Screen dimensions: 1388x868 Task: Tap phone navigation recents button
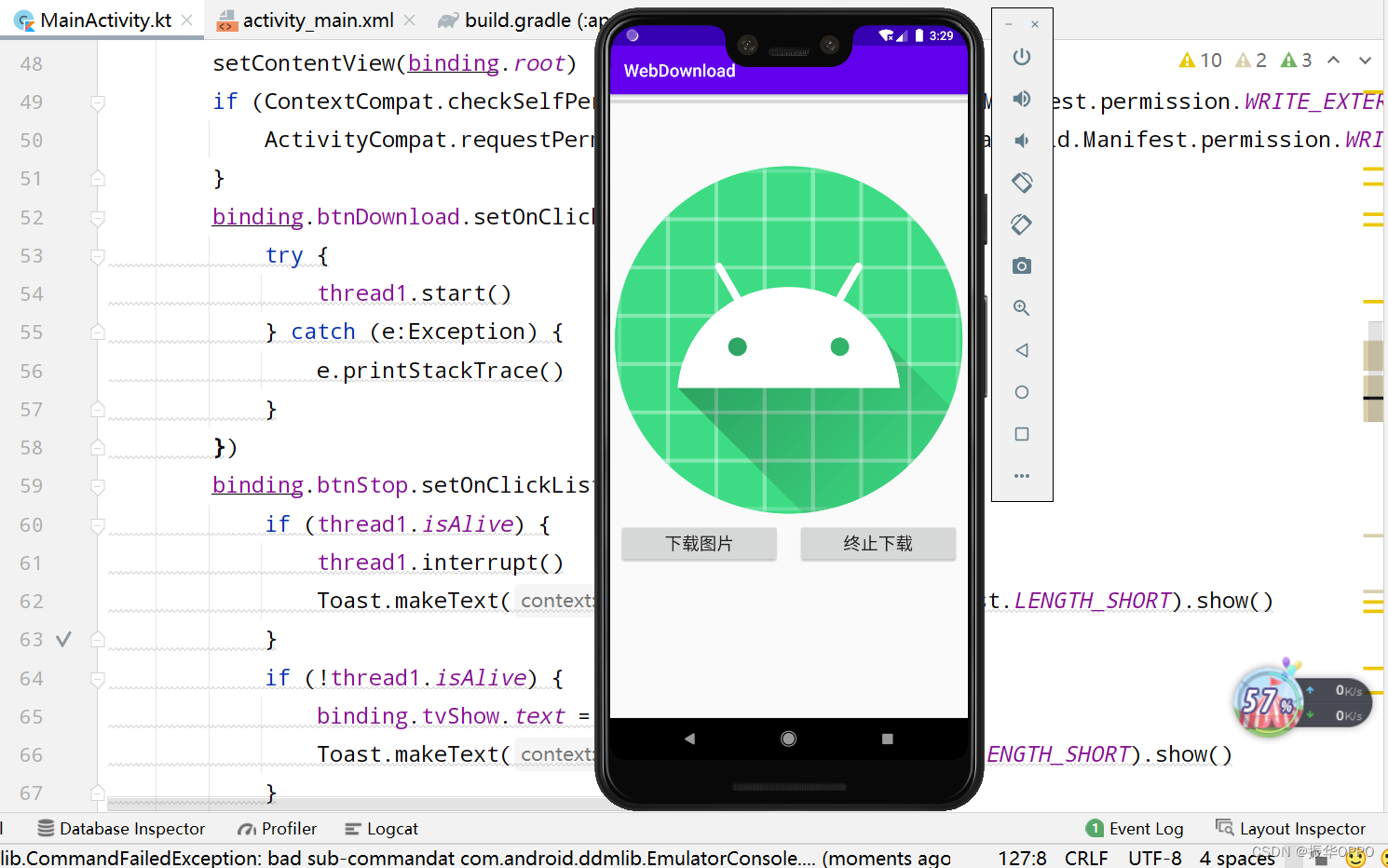(x=887, y=739)
